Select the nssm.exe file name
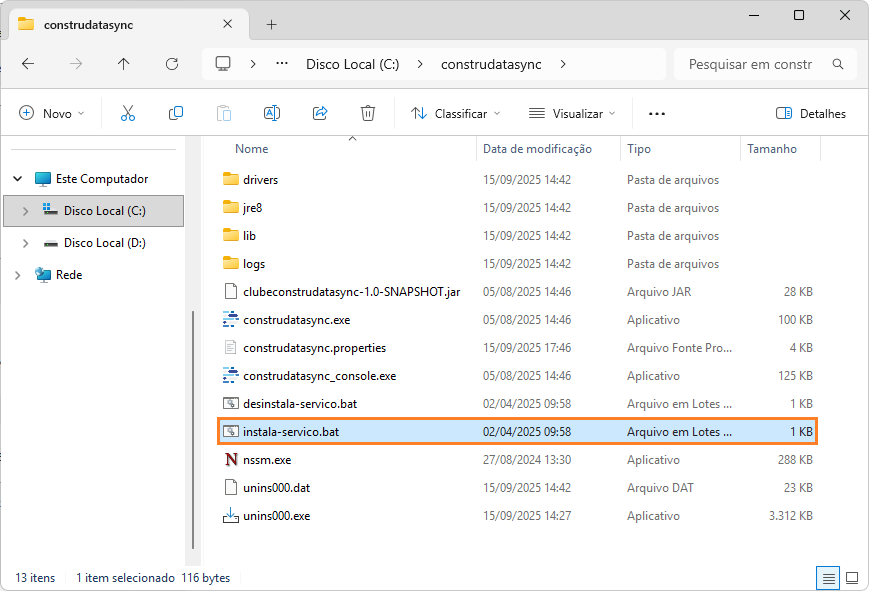This screenshot has height=591, width=869. pyautogui.click(x=267, y=460)
